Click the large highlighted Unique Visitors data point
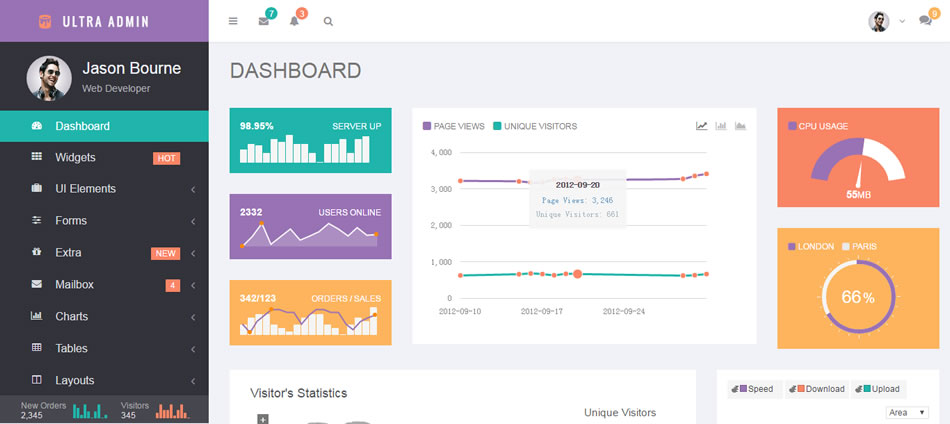 (x=577, y=274)
